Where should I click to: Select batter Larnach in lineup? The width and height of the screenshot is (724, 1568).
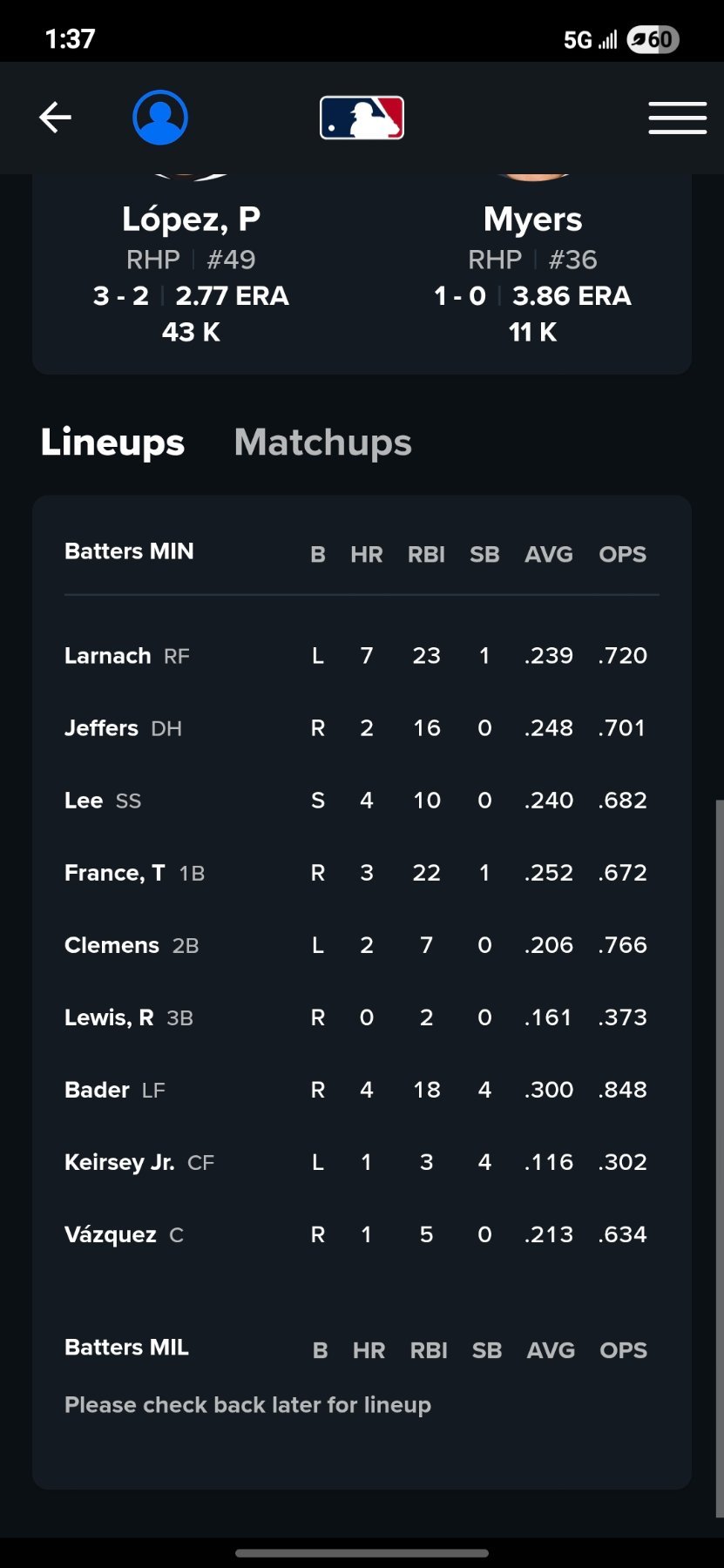tap(108, 656)
